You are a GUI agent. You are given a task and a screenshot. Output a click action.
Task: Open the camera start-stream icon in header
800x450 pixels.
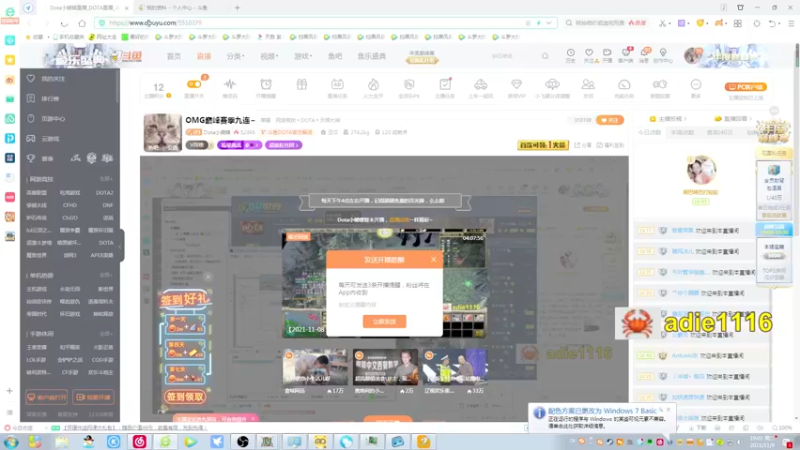pyautogui.click(x=607, y=53)
